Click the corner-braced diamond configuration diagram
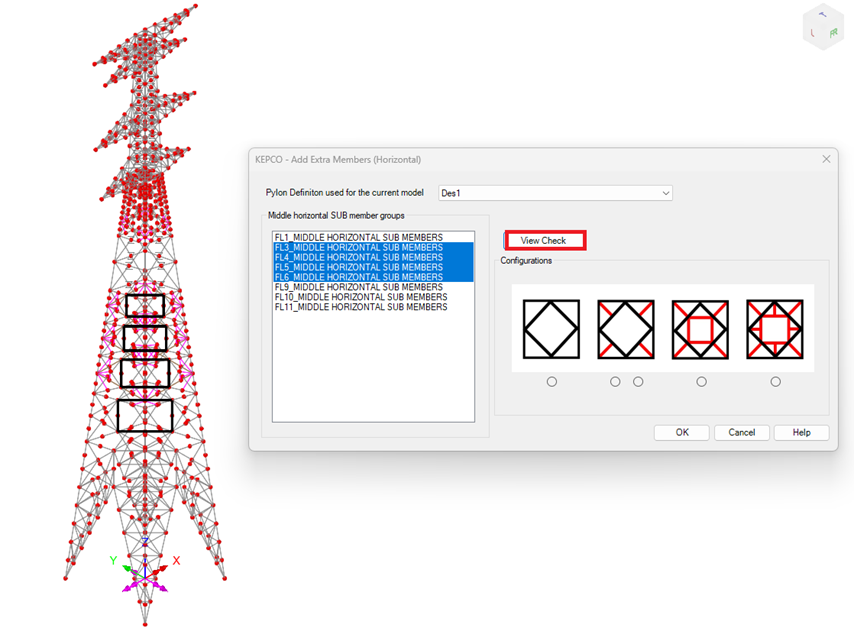This screenshot has height=641, width=854. (626, 329)
